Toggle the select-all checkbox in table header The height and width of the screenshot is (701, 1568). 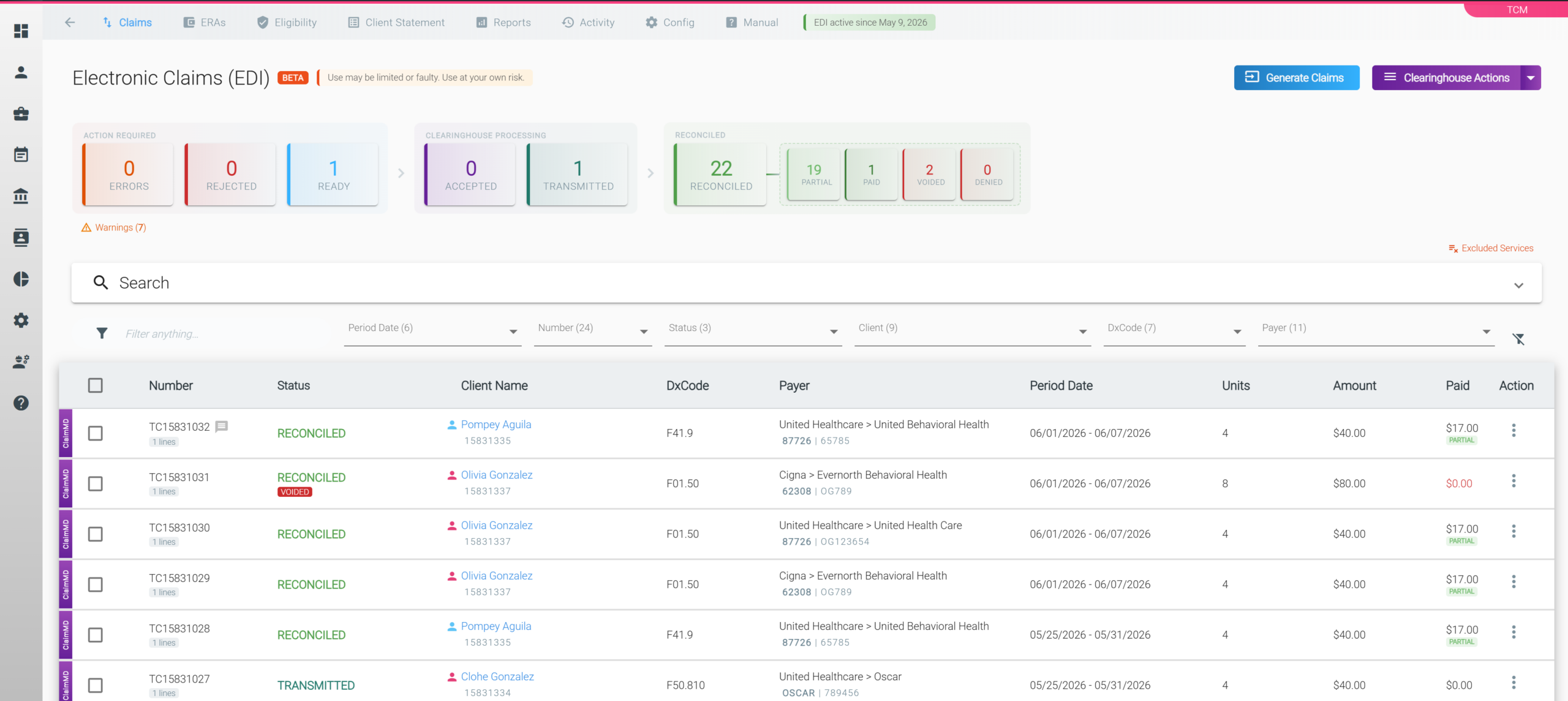96,385
